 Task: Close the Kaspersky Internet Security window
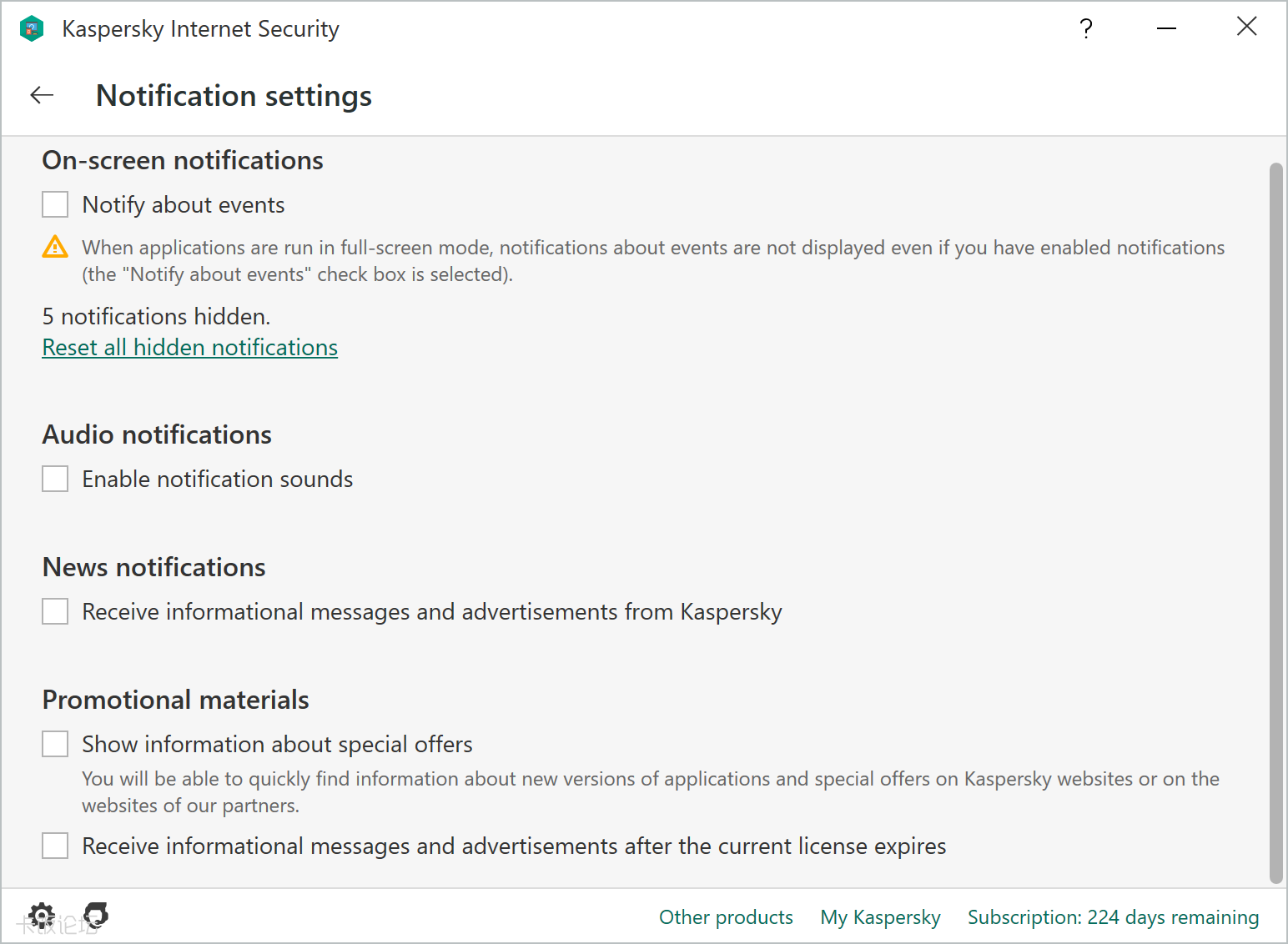1246,27
